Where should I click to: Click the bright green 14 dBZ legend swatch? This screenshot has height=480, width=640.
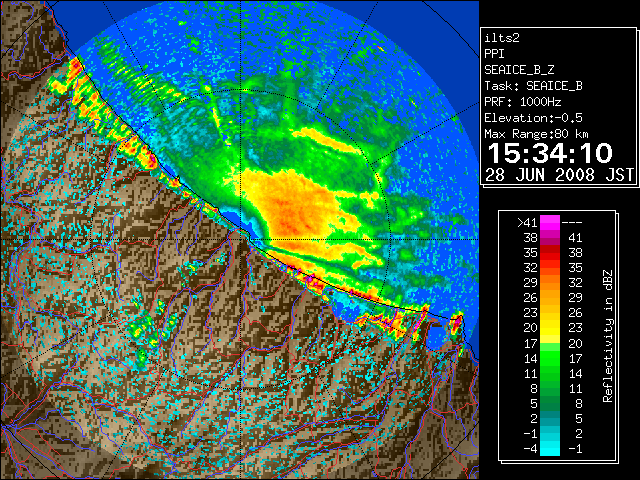coord(550,358)
